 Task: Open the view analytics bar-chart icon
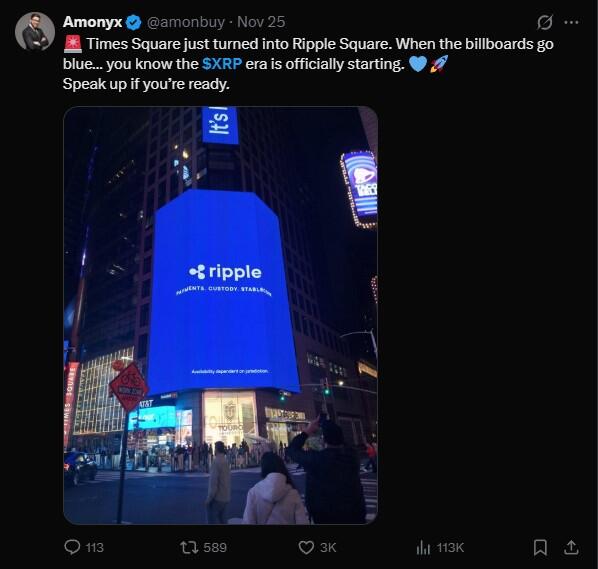point(423,547)
